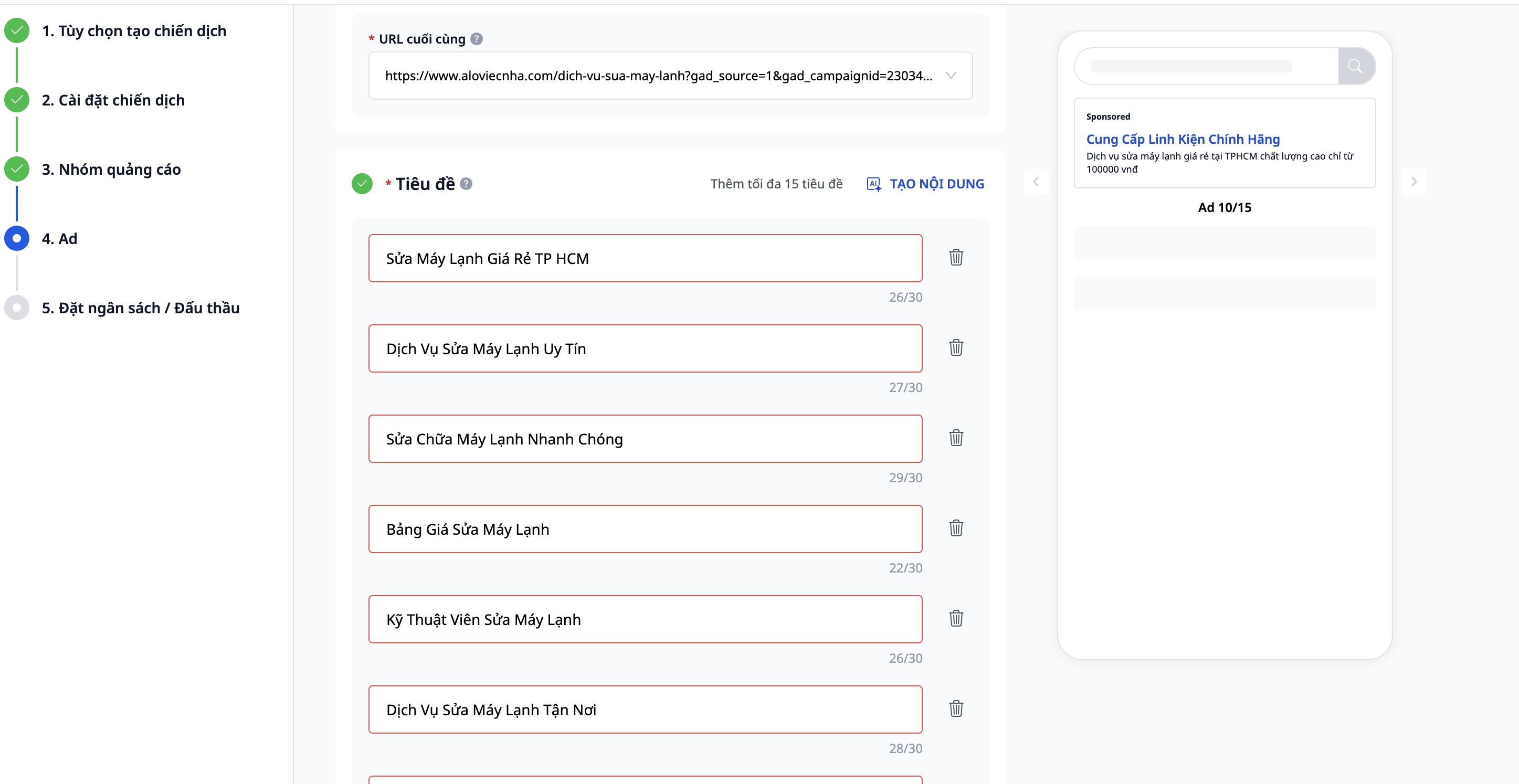Click the help icon beside URL cuối cùng
Image resolution: width=1519 pixels, height=784 pixels.
click(477, 39)
